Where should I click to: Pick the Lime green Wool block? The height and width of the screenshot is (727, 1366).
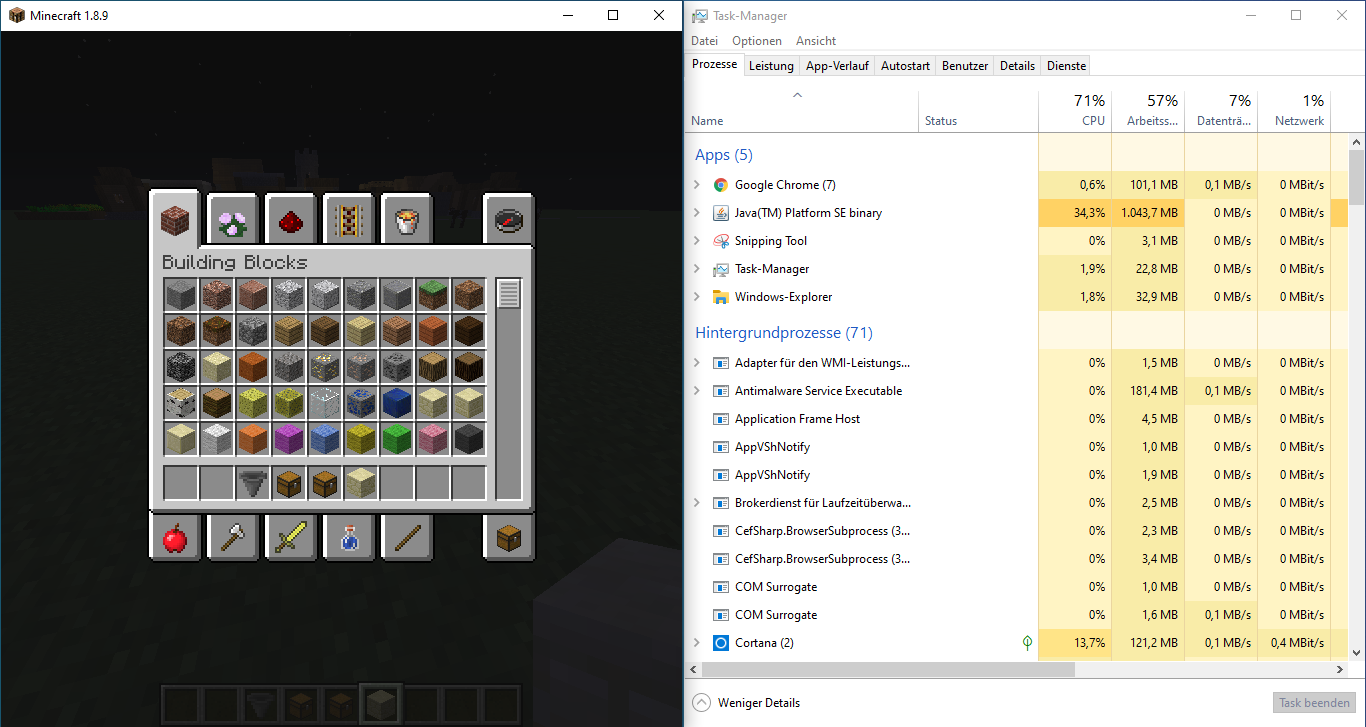coord(397,439)
